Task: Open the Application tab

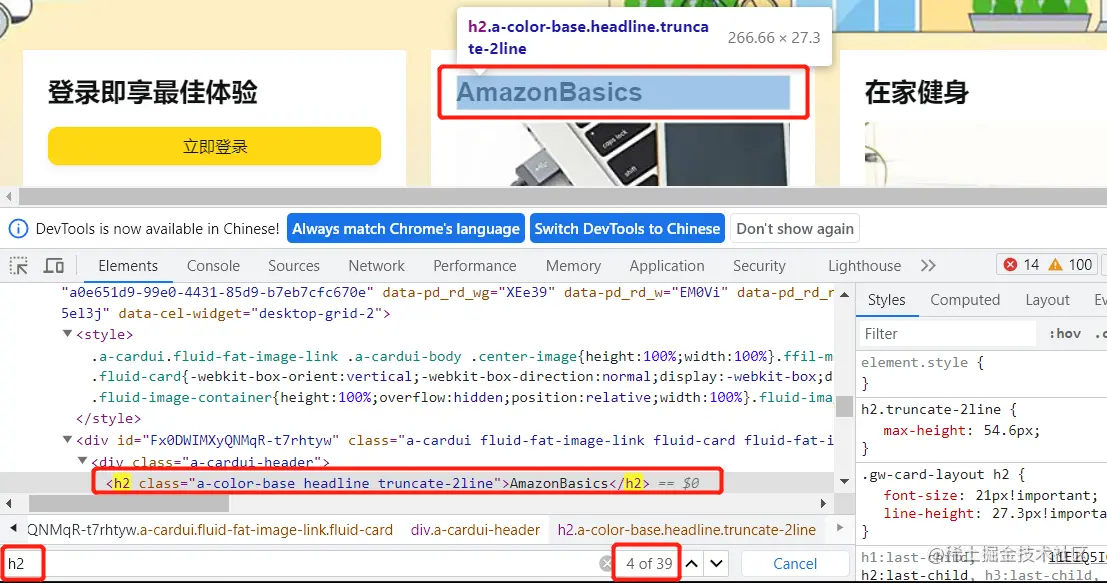Action: click(x=667, y=265)
